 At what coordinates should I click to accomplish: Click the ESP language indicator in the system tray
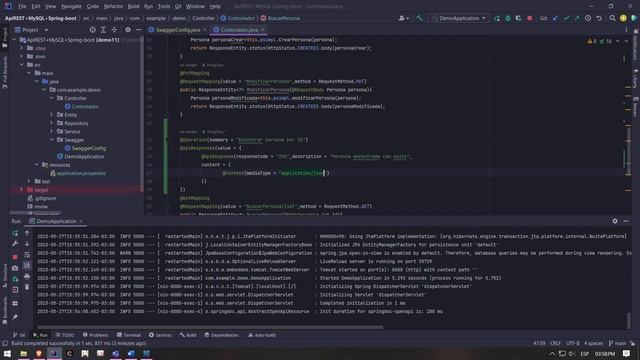pyautogui.click(x=584, y=353)
